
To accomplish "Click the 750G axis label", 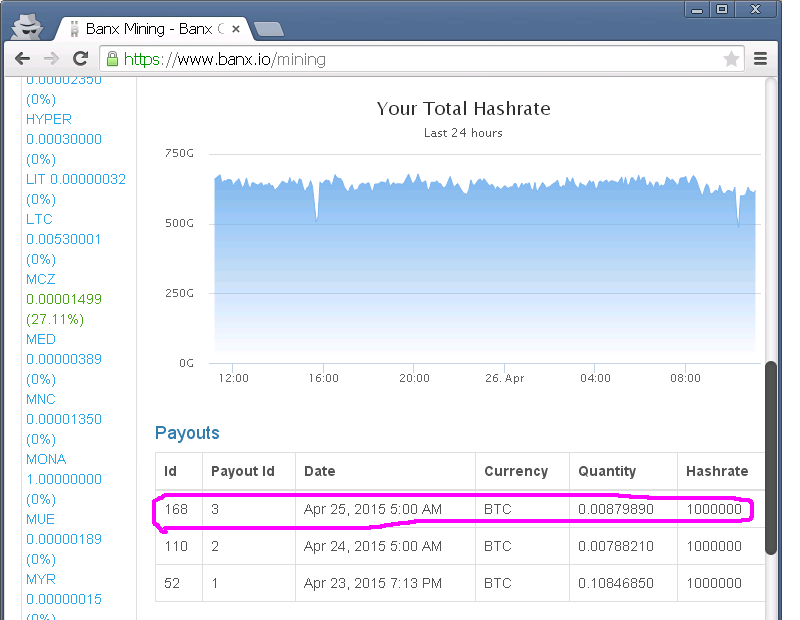I will pos(179,153).
